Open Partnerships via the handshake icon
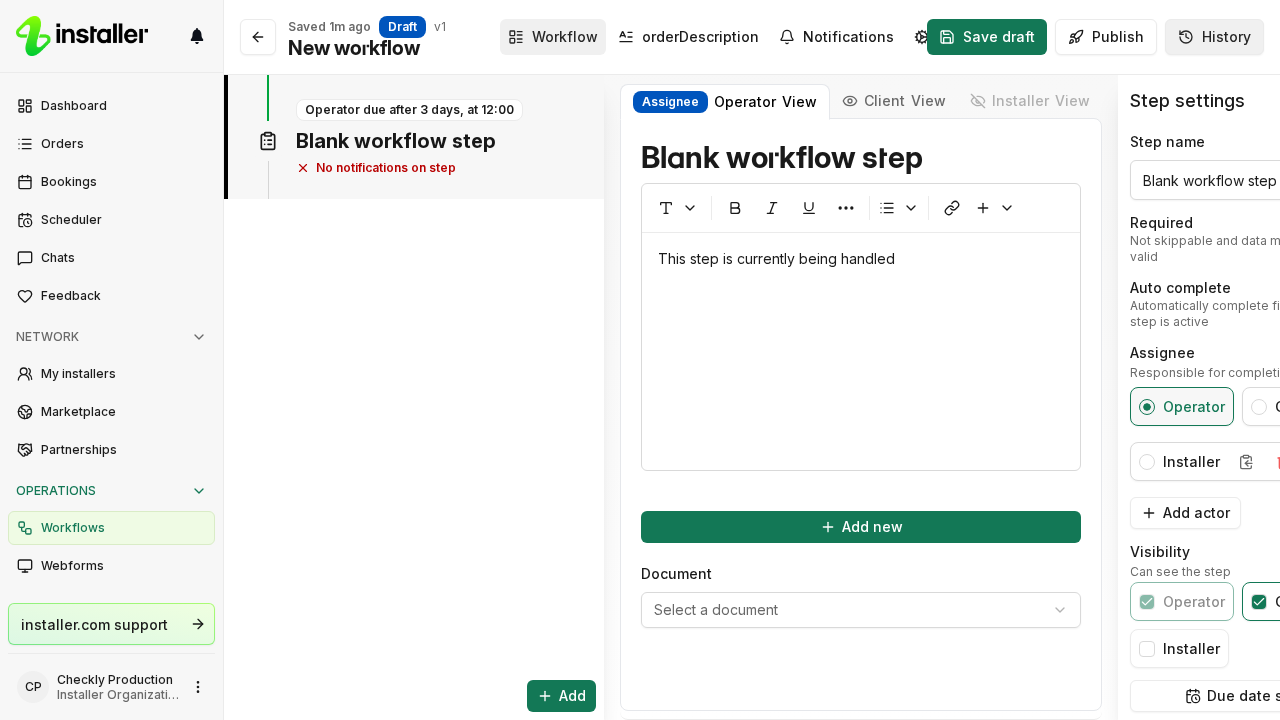The height and width of the screenshot is (720, 1280). pos(111,450)
